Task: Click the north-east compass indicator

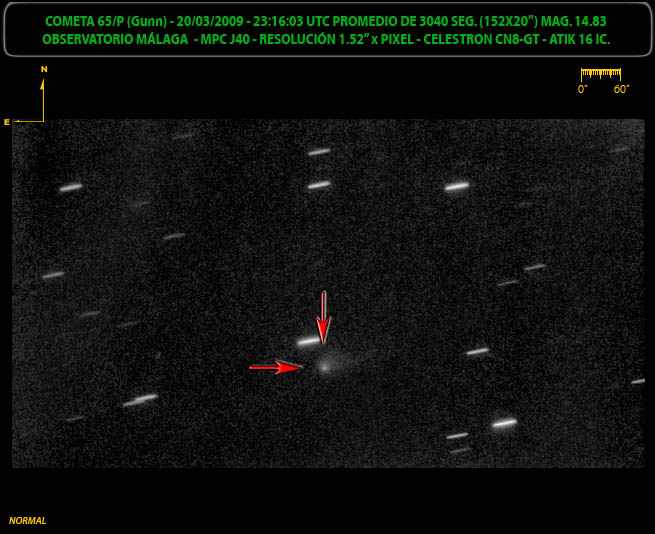Action: 25,96
